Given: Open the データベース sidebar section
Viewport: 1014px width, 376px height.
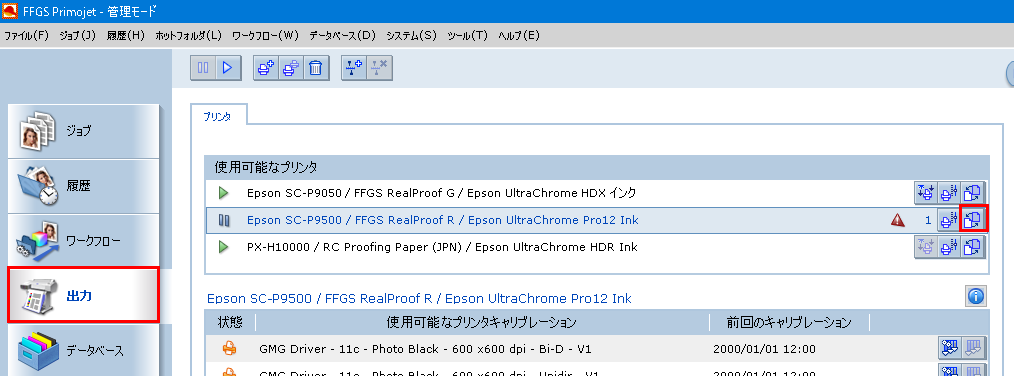Looking at the screenshot, I should (x=83, y=350).
